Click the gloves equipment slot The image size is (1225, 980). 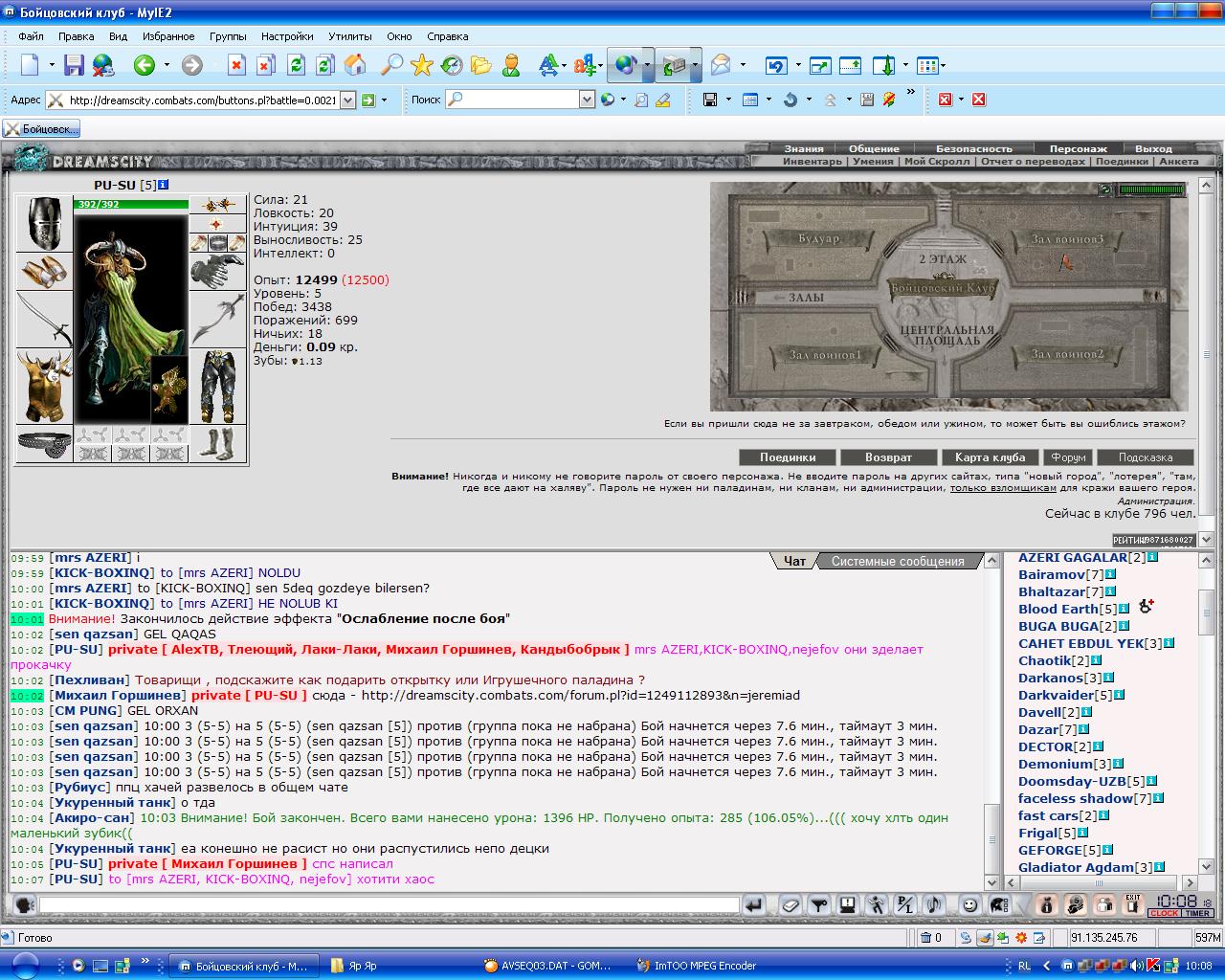click(x=217, y=272)
